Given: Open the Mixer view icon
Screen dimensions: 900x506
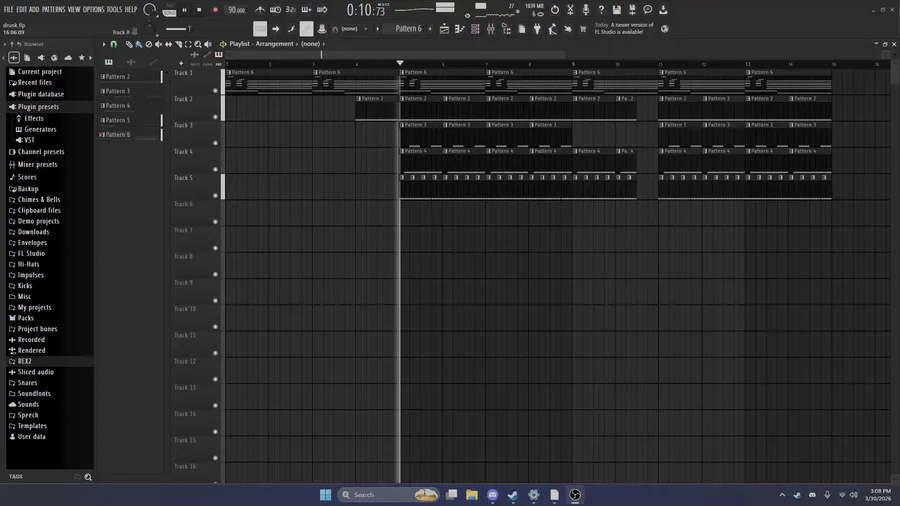Looking at the screenshot, I should pos(491,29).
